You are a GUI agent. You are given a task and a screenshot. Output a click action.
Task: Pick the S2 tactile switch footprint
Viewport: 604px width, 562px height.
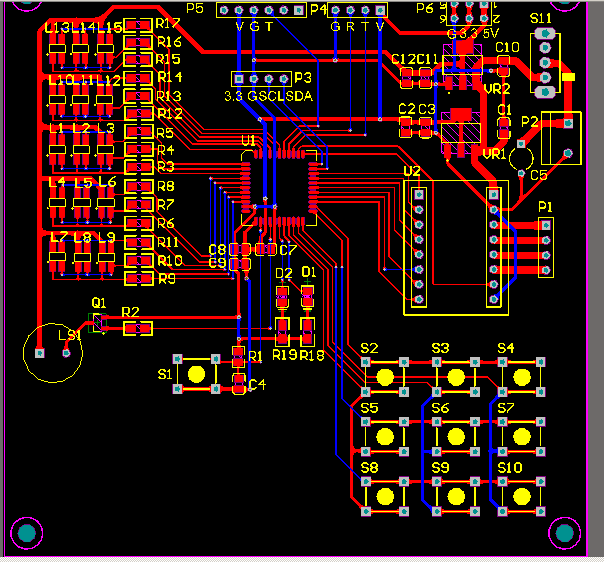[386, 376]
